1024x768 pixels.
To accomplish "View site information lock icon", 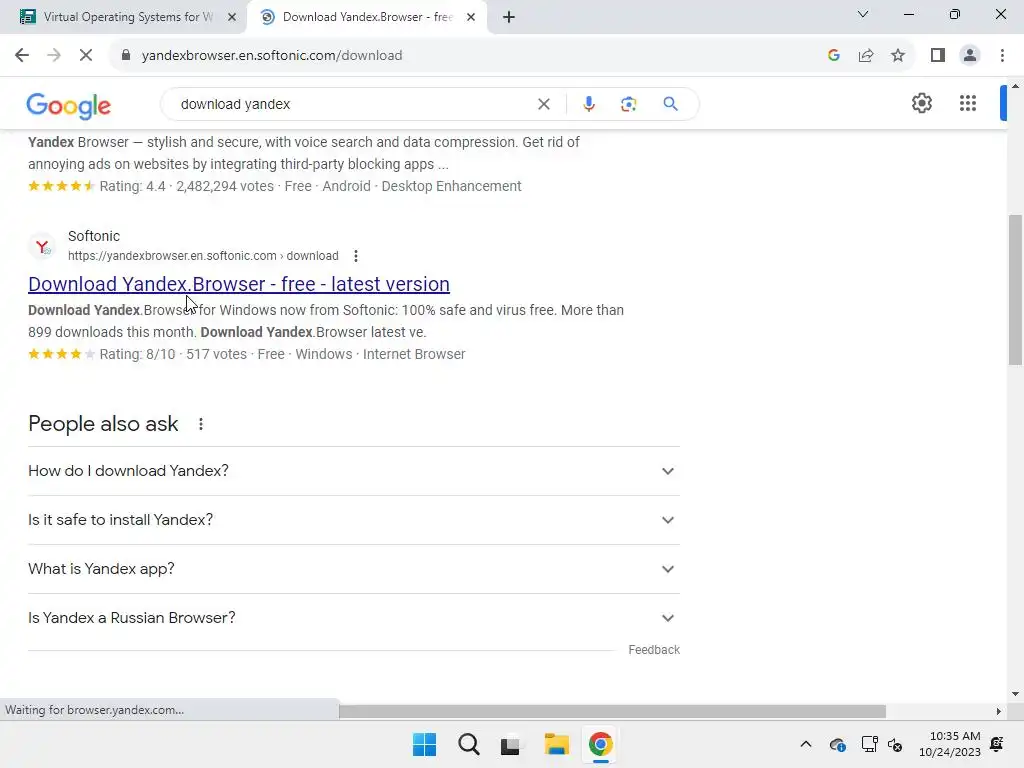I will click(126, 56).
